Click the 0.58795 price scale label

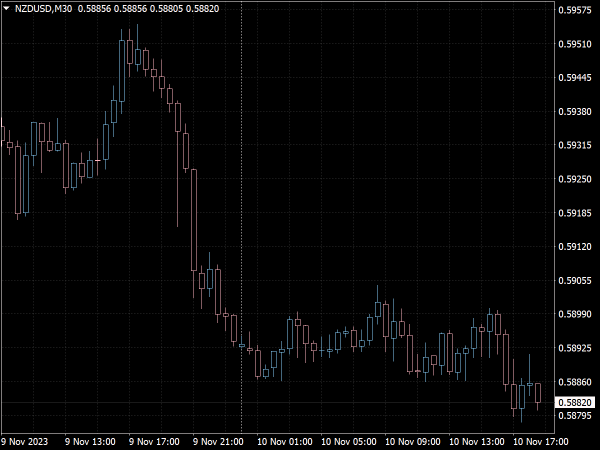(x=575, y=416)
